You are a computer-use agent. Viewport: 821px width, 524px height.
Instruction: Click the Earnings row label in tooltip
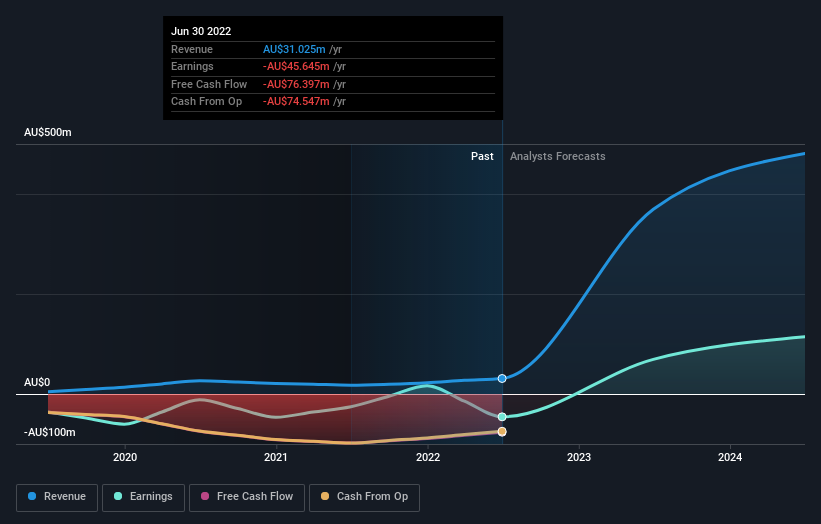point(192,66)
